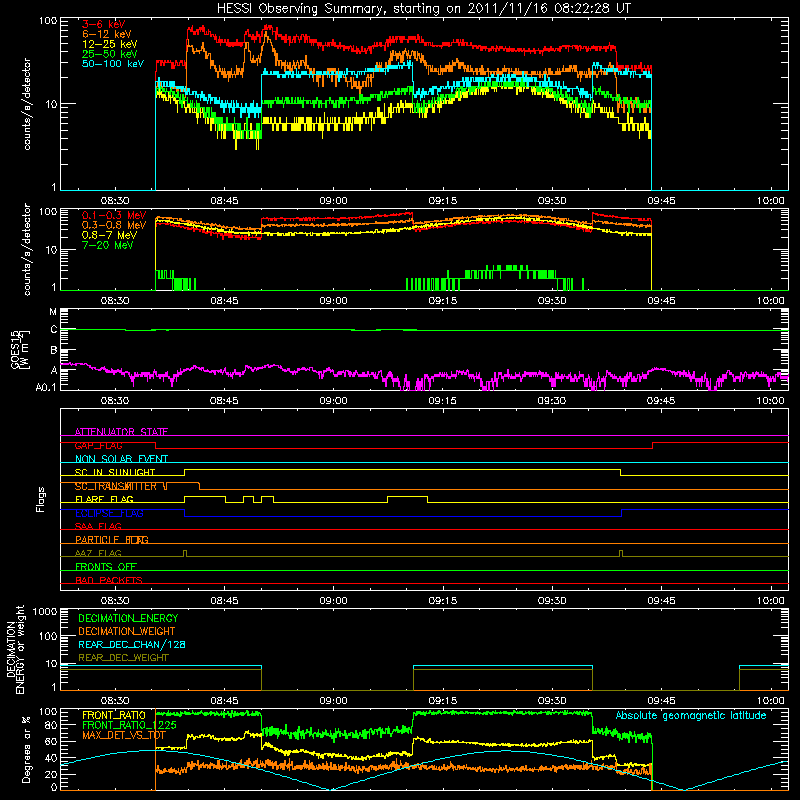Screen dimensions: 800x800
Task: Select the ATTENUATOR_STATE flag label
Action: 121,432
